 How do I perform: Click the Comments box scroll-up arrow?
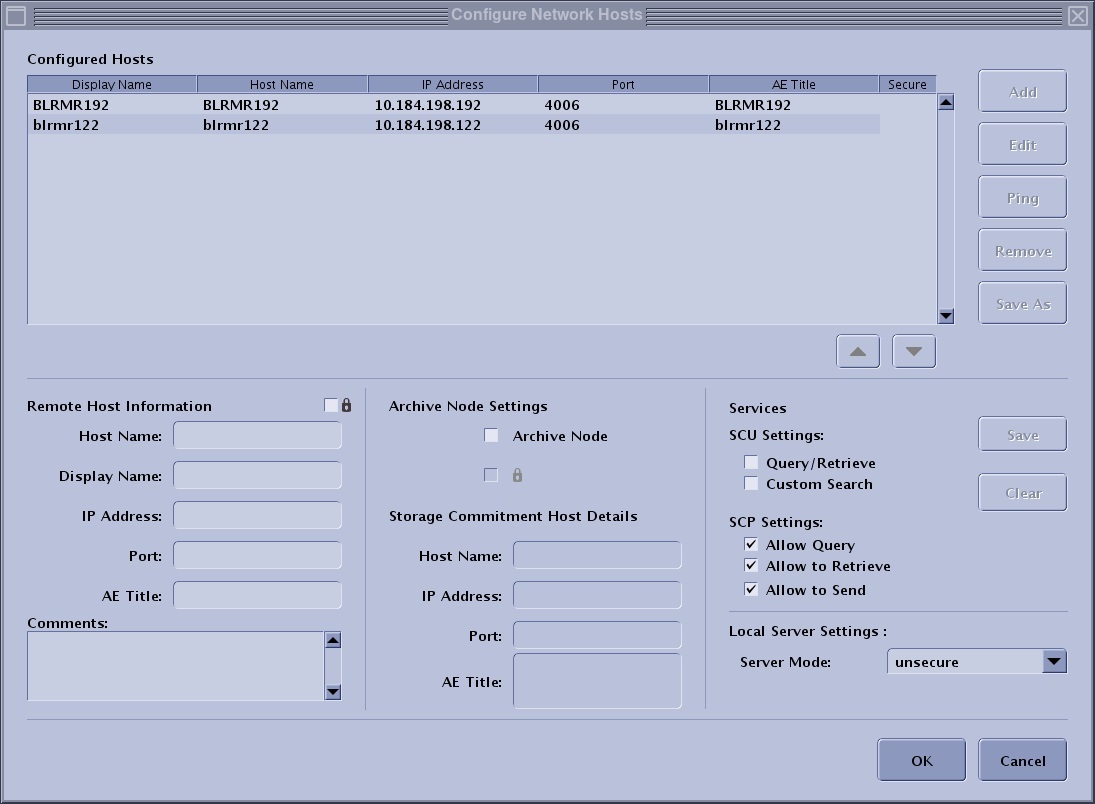click(333, 640)
